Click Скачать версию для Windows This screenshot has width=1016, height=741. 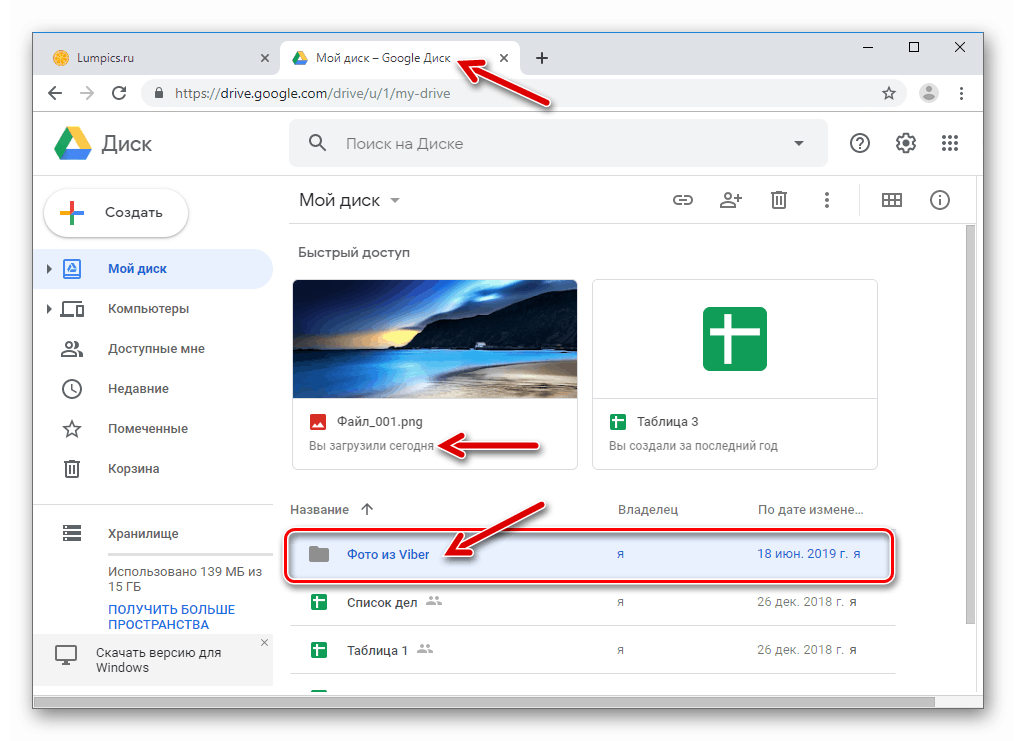click(158, 660)
